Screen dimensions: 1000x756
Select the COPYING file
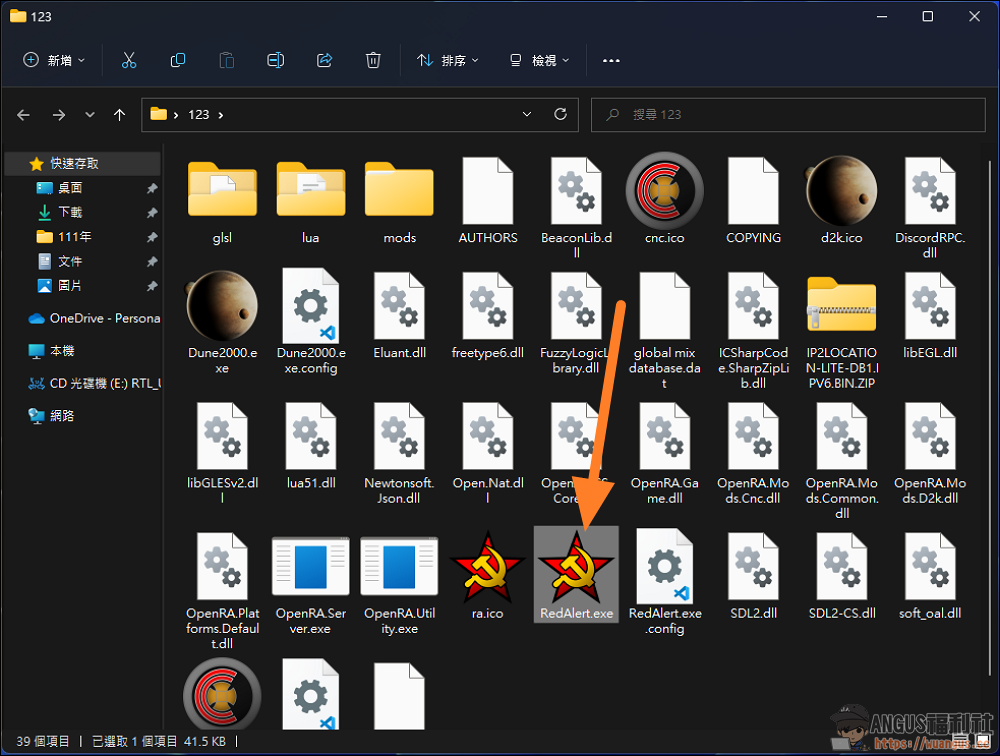(753, 201)
